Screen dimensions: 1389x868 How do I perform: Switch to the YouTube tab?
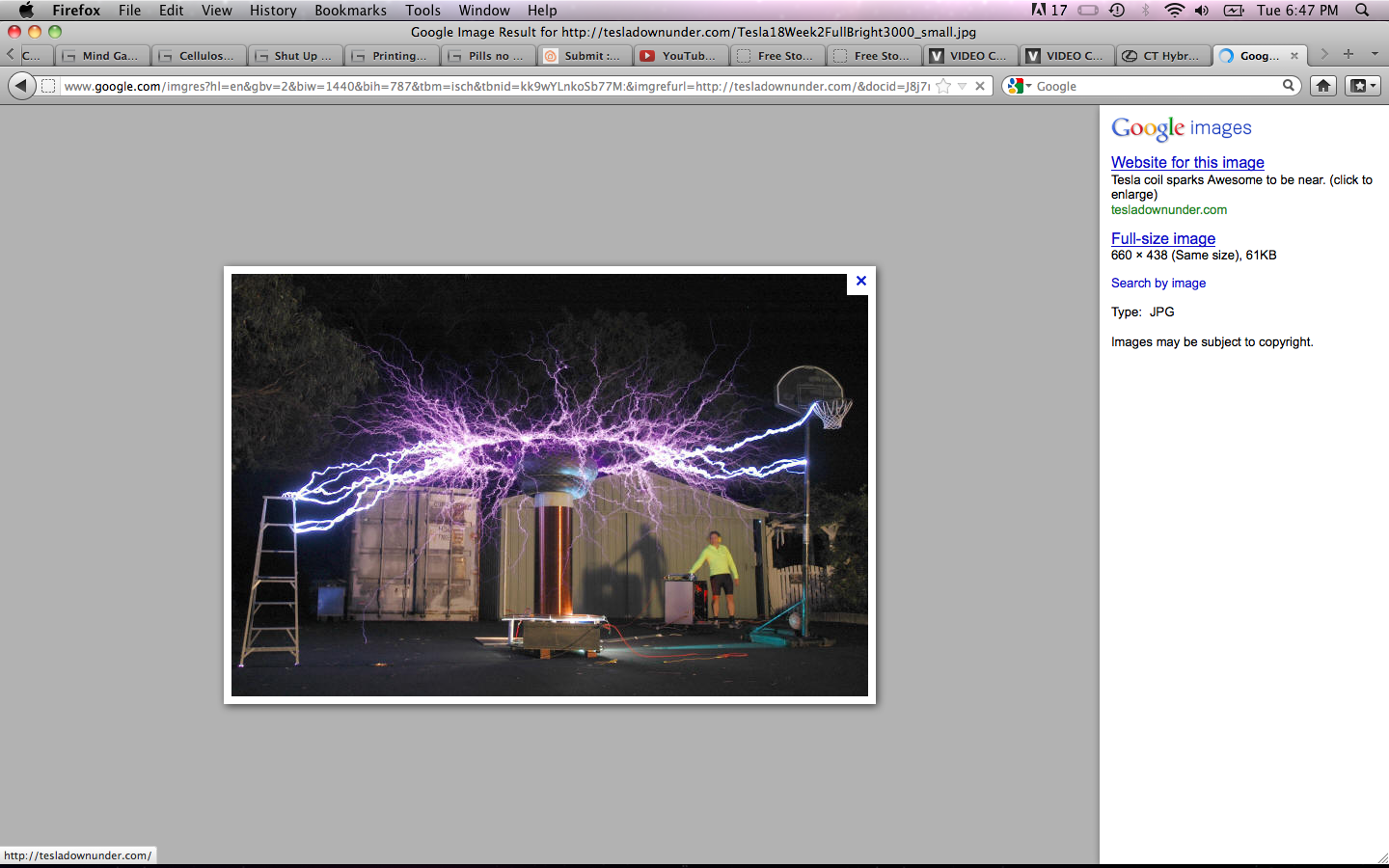tap(680, 55)
